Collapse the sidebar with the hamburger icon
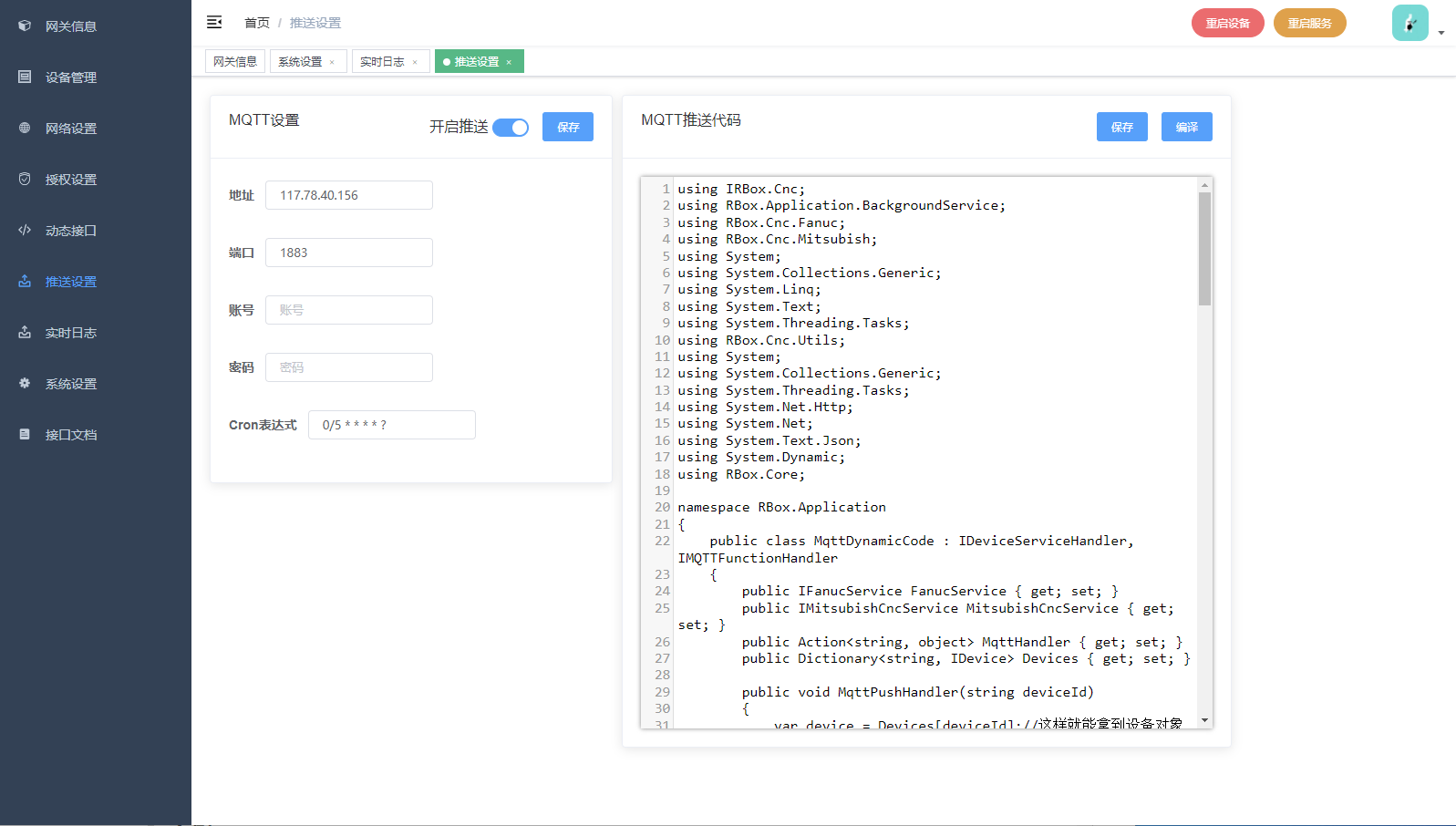Screen dimensions: 1456x826 [214, 22]
